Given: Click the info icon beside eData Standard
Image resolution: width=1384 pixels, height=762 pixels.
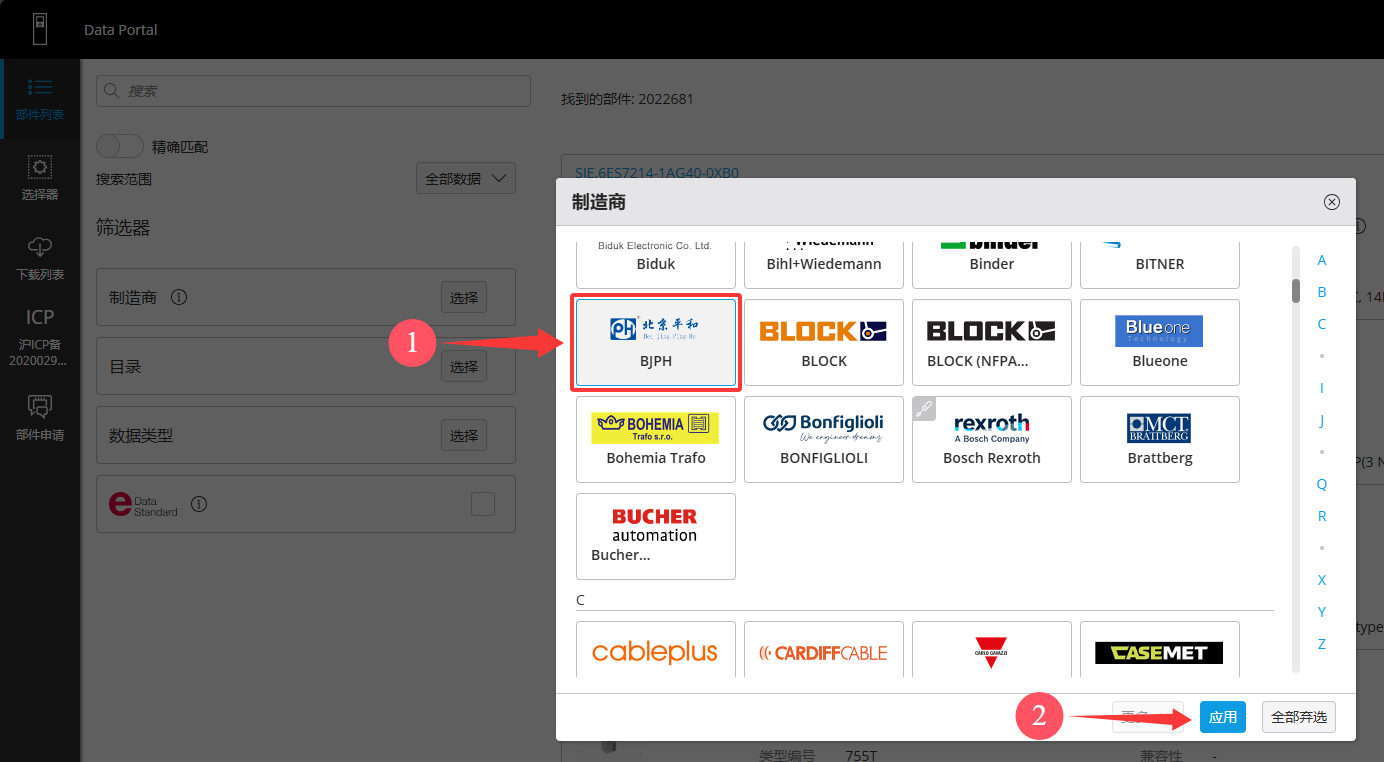Looking at the screenshot, I should pos(199,504).
